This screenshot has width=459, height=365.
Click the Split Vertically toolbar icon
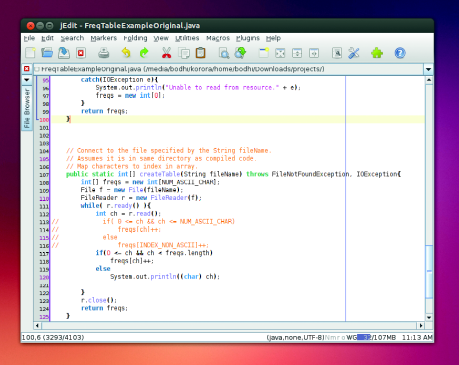(314, 53)
